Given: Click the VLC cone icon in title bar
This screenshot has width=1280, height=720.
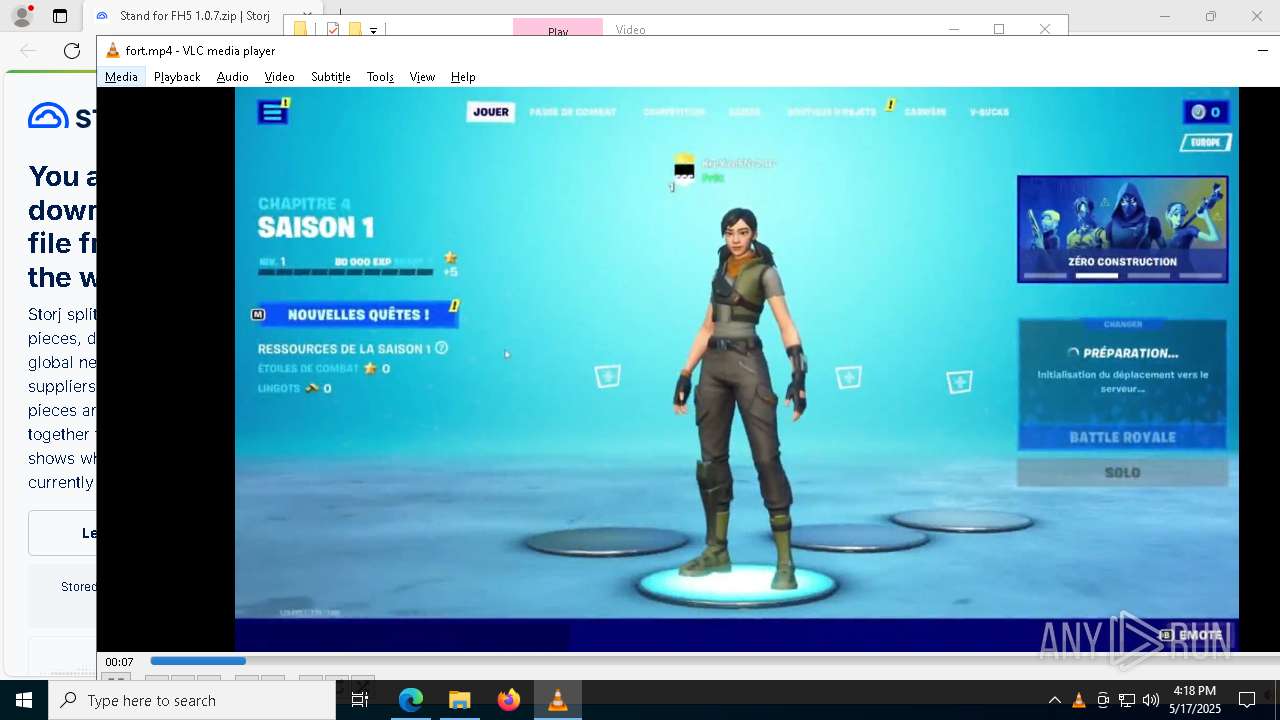Looking at the screenshot, I should click(x=113, y=51).
